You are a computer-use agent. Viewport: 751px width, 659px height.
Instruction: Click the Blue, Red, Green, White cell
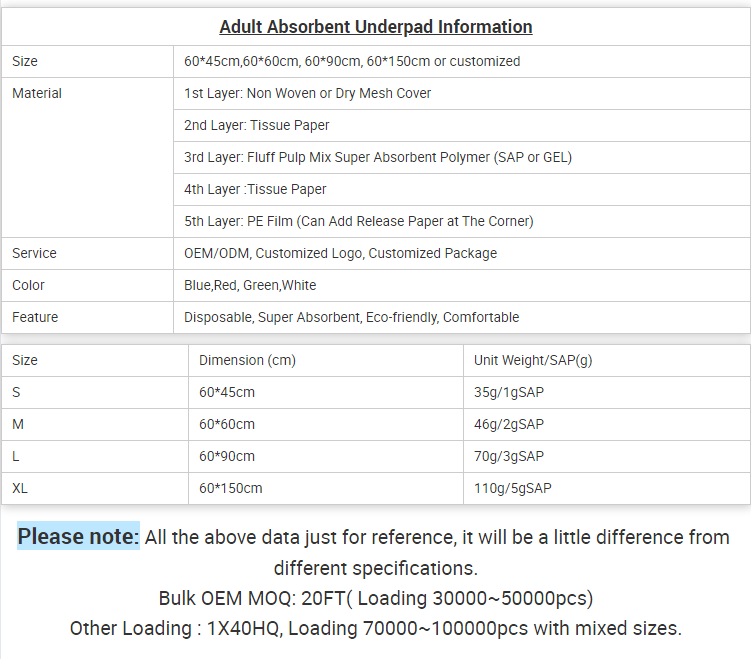(250, 285)
